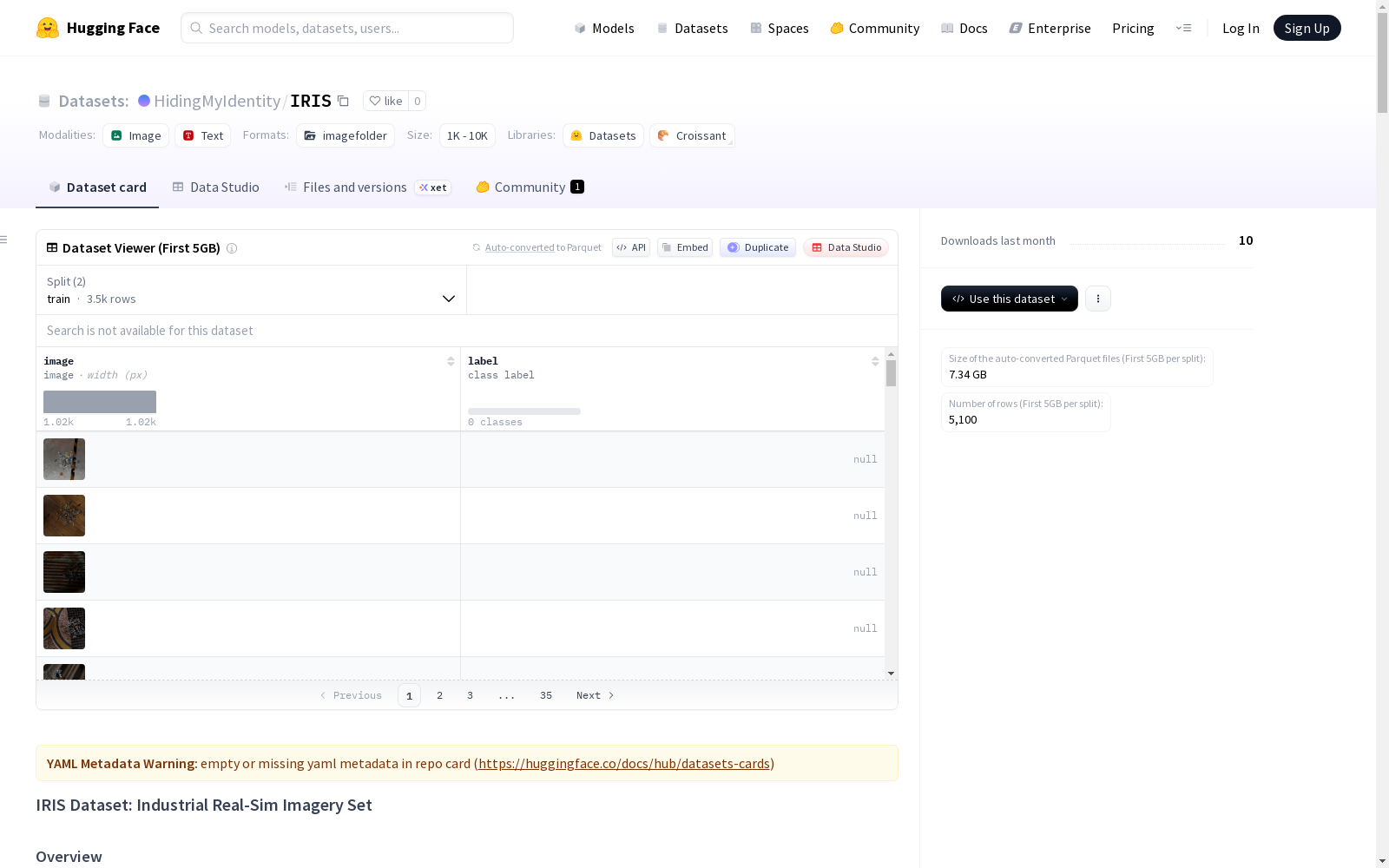
Task: Click the Previous page control
Action: 351,695
